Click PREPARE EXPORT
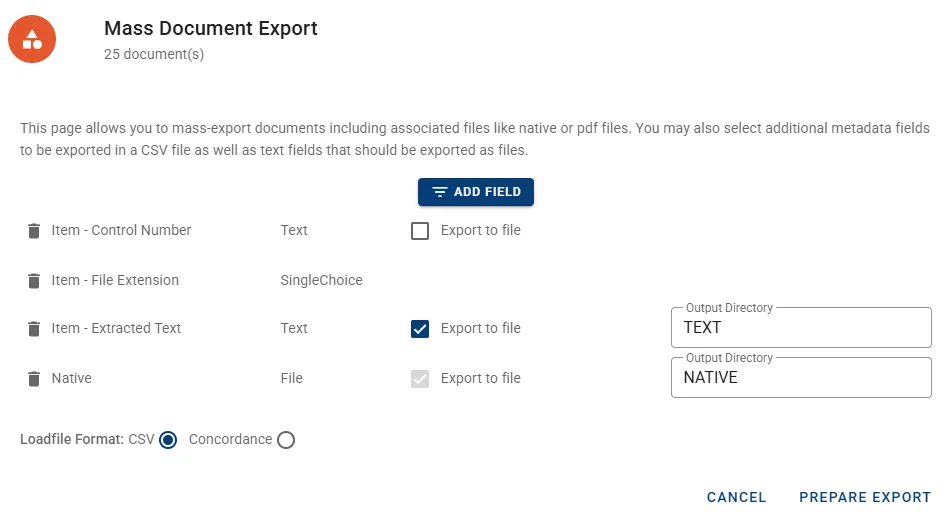The height and width of the screenshot is (518, 950). (x=864, y=497)
